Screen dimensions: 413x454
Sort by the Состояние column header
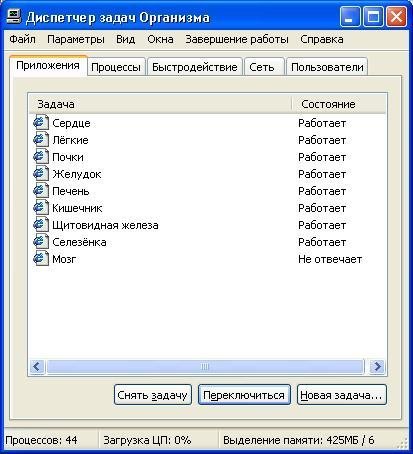coord(339,104)
